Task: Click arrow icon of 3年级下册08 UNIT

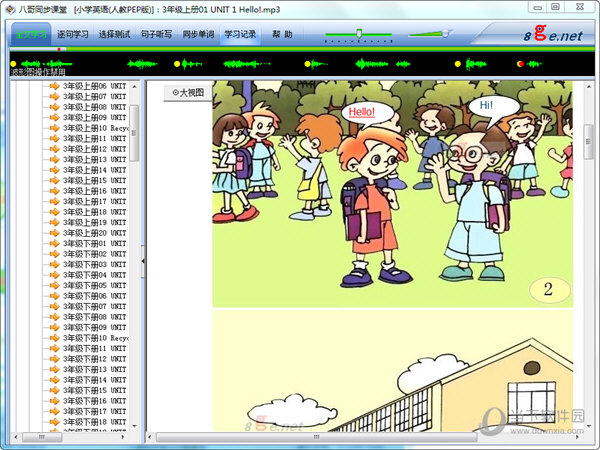Action: coord(54,317)
